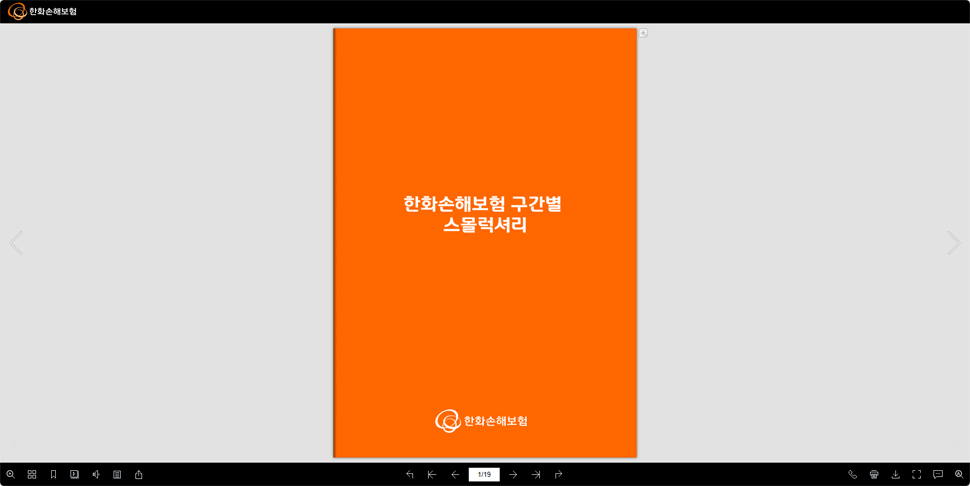Start the auto-flip slideshow
The image size is (970, 486).
click(74, 474)
